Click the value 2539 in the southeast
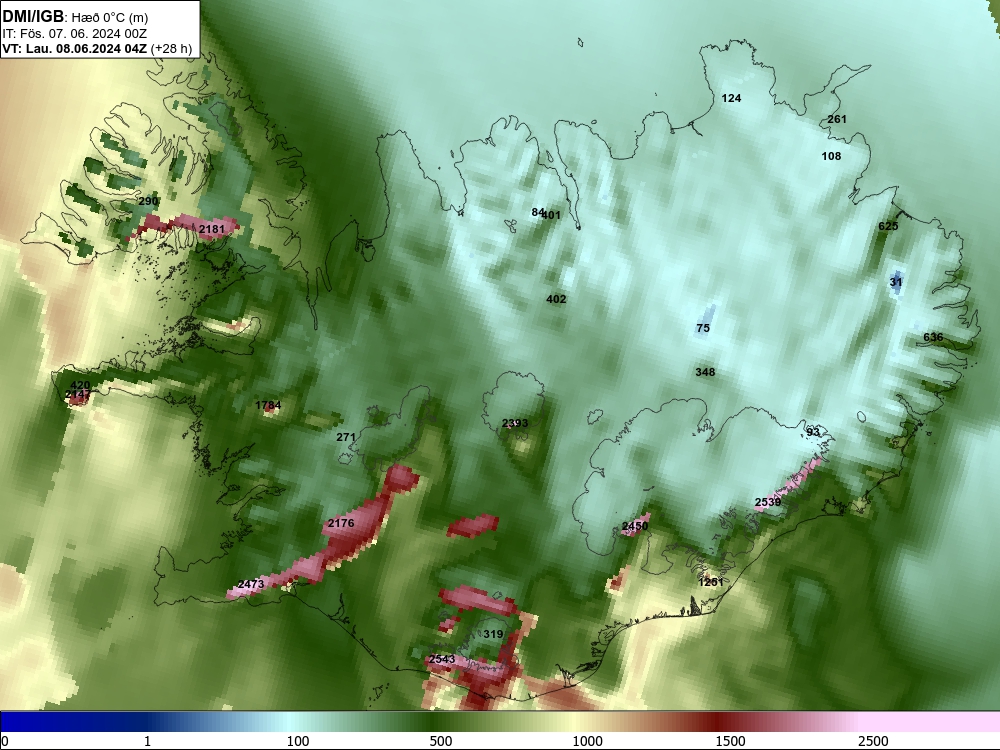Viewport: 1000px width, 750px height. pos(768,502)
